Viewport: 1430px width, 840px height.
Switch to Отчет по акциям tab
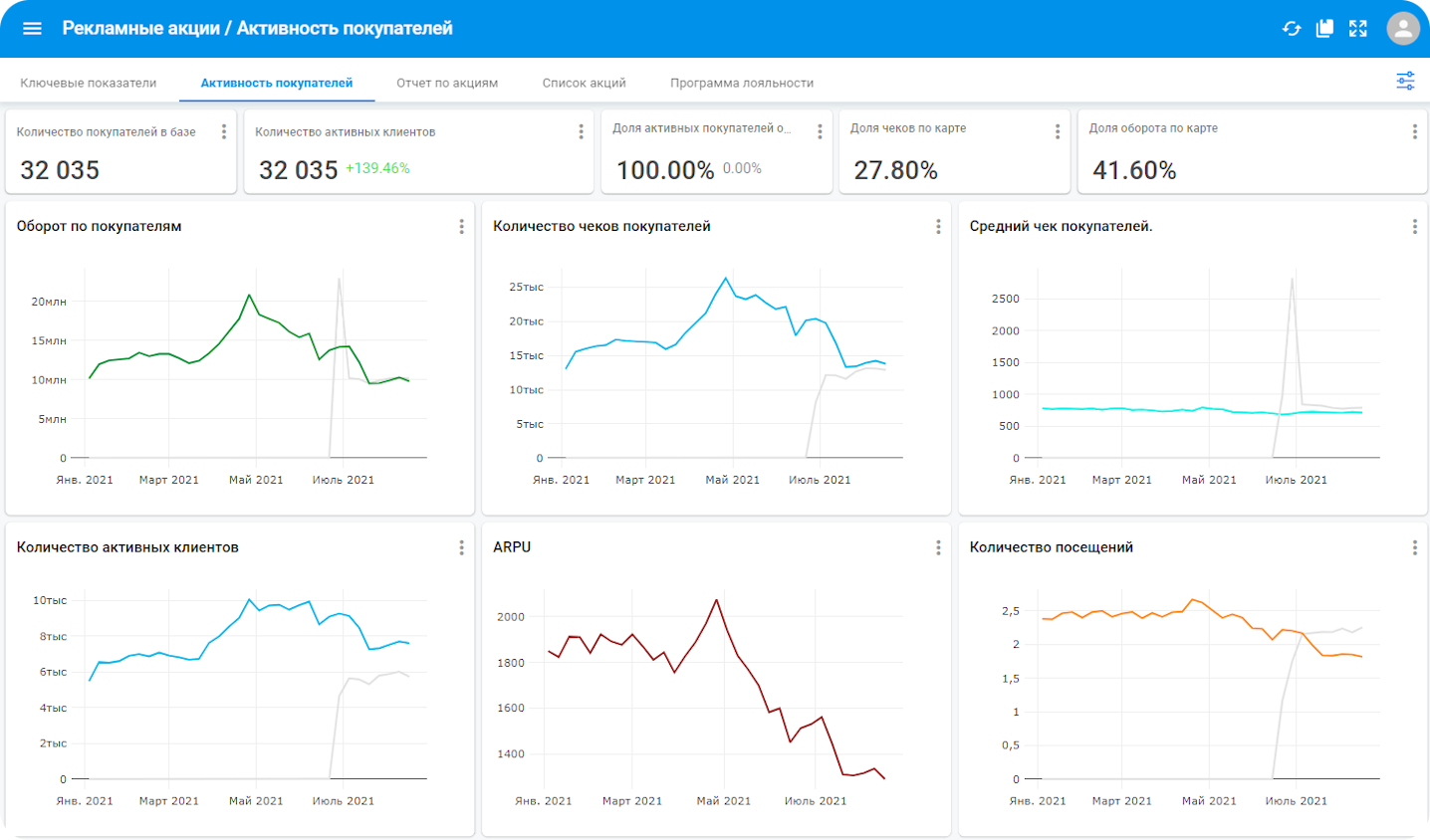[447, 84]
